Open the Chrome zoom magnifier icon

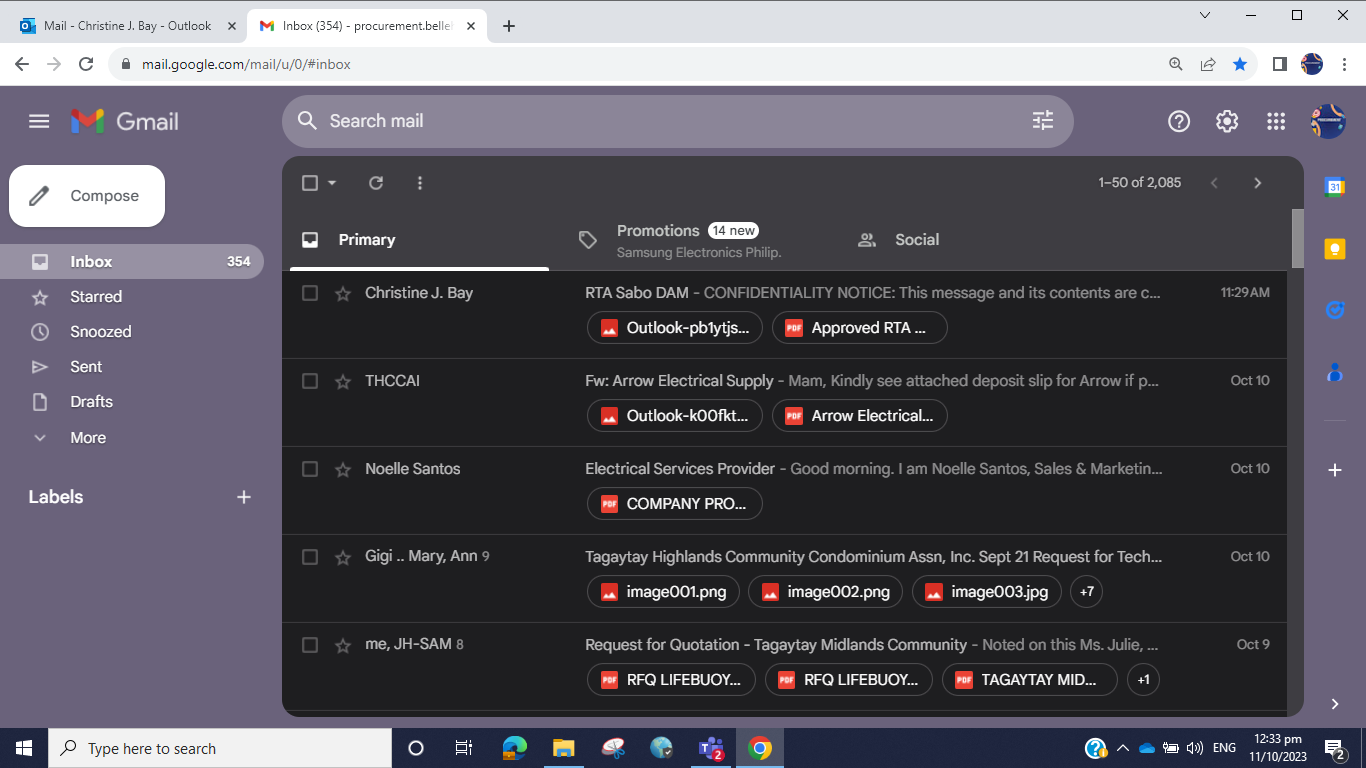coord(1176,64)
